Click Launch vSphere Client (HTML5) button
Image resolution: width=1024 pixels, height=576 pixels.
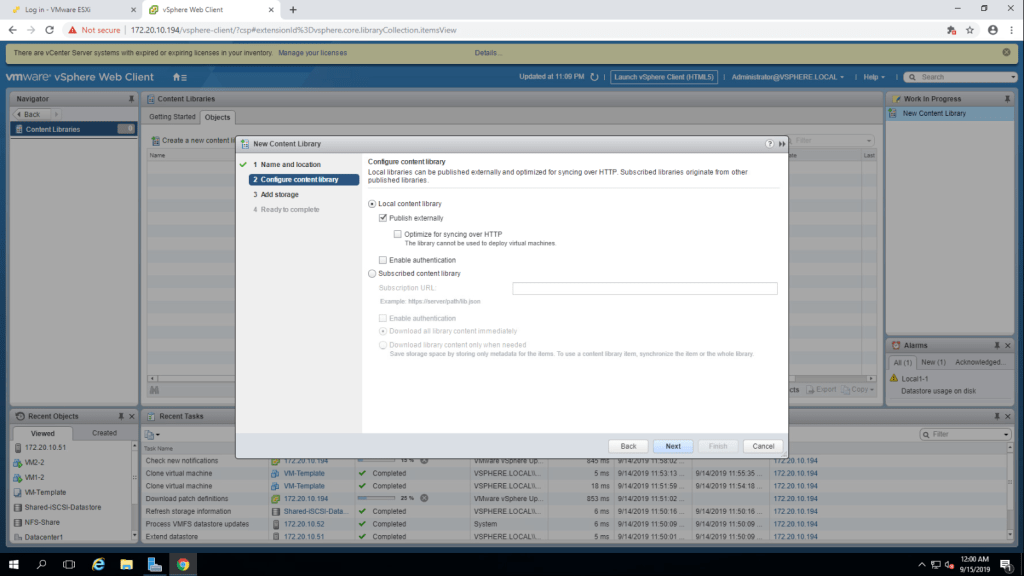click(665, 77)
